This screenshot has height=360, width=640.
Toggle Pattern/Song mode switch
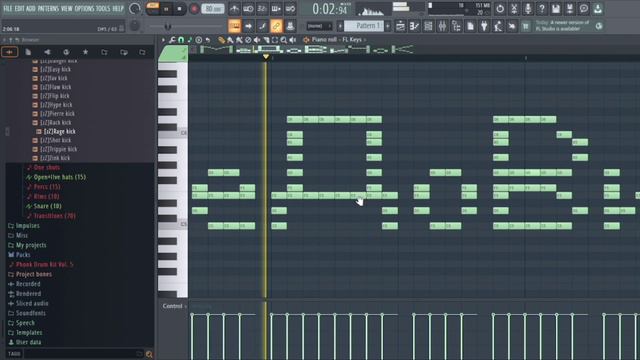[x=153, y=8]
